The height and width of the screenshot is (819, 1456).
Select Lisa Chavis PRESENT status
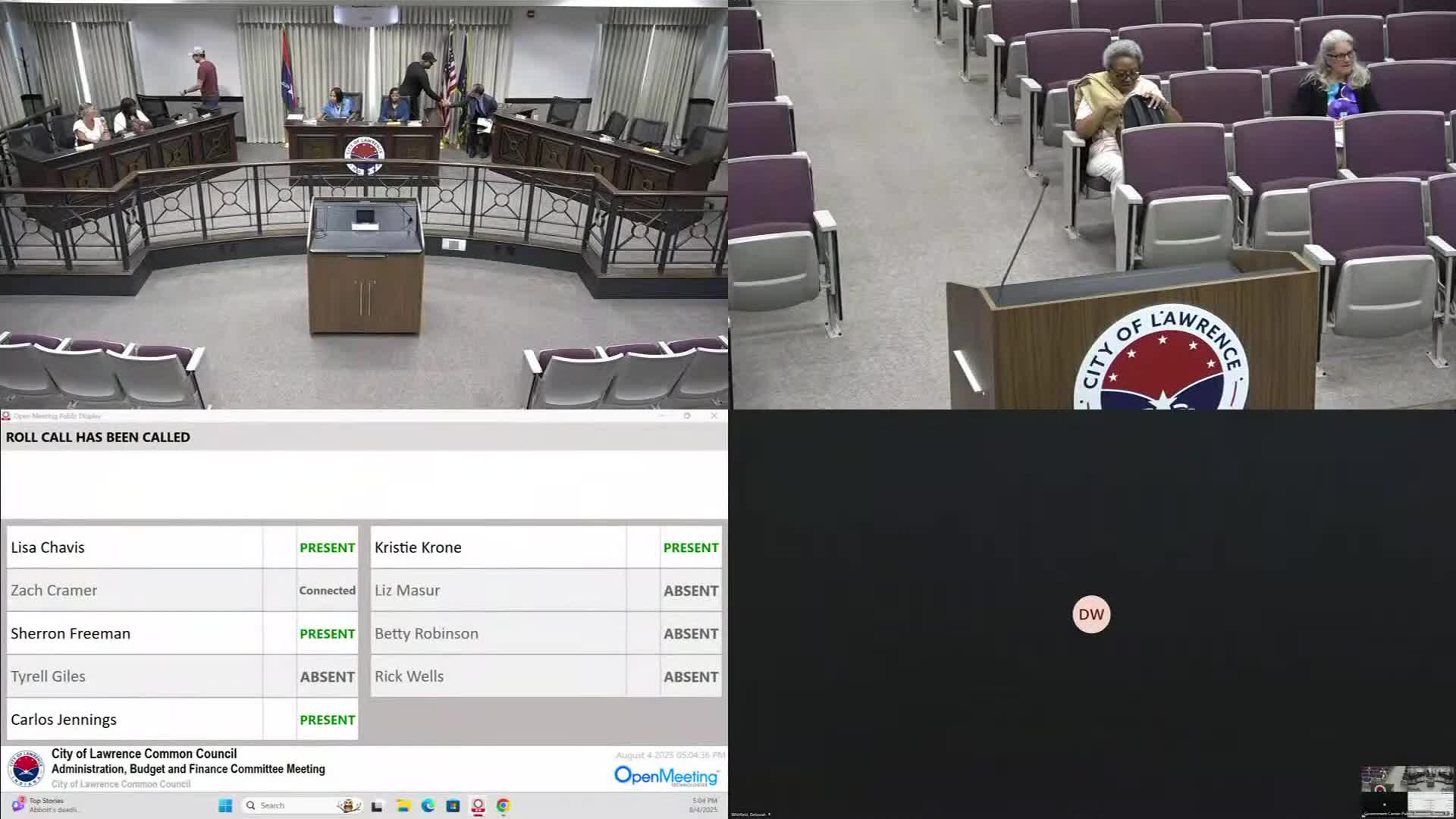[327, 548]
